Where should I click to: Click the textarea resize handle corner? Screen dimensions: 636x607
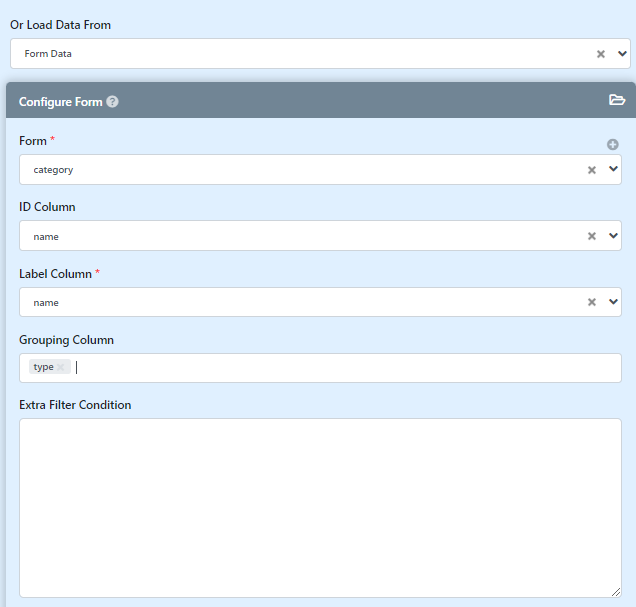pos(616,592)
